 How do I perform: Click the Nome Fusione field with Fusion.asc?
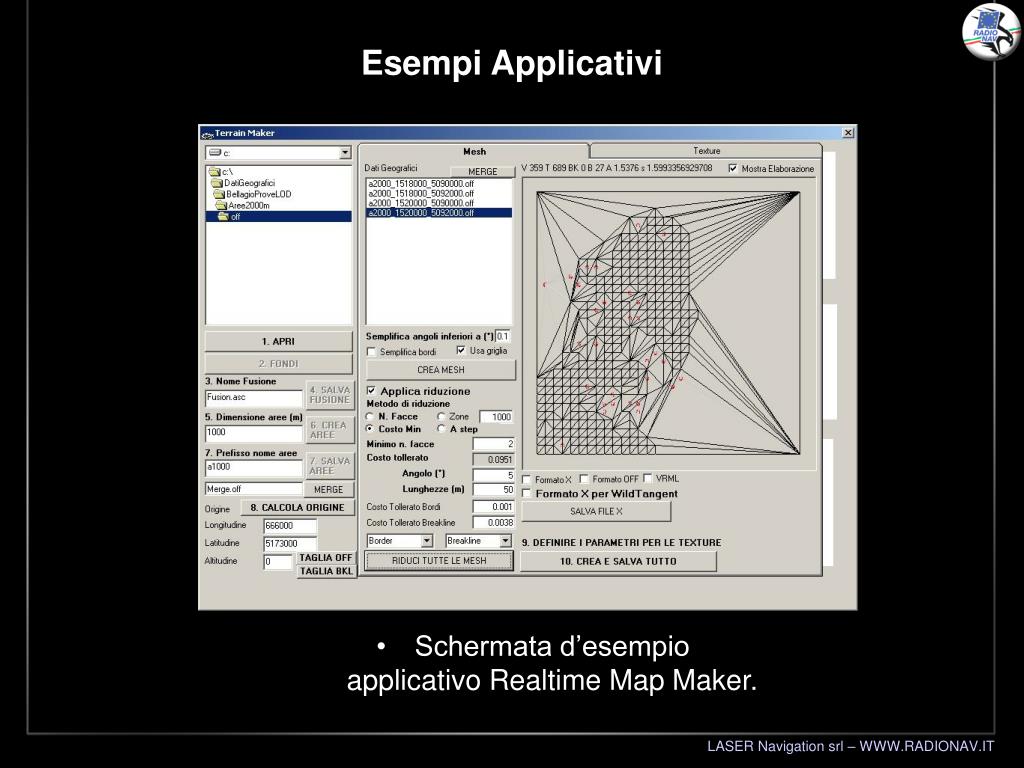click(x=253, y=398)
